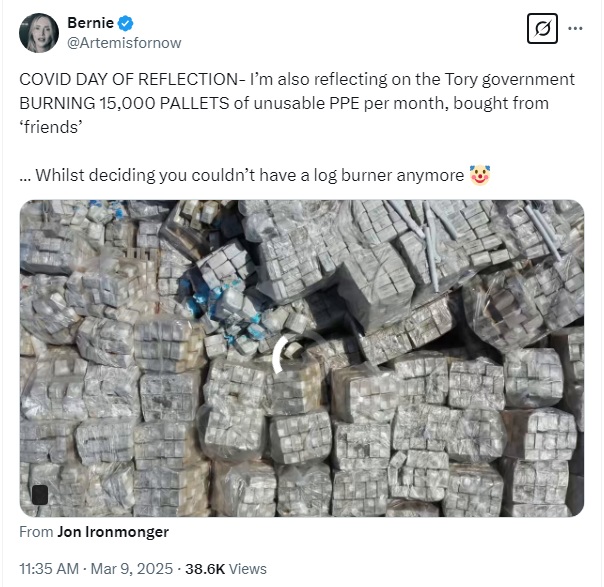Click the 11:35 AM timestamp
Viewport: 604px width, 587px height.
(49, 569)
